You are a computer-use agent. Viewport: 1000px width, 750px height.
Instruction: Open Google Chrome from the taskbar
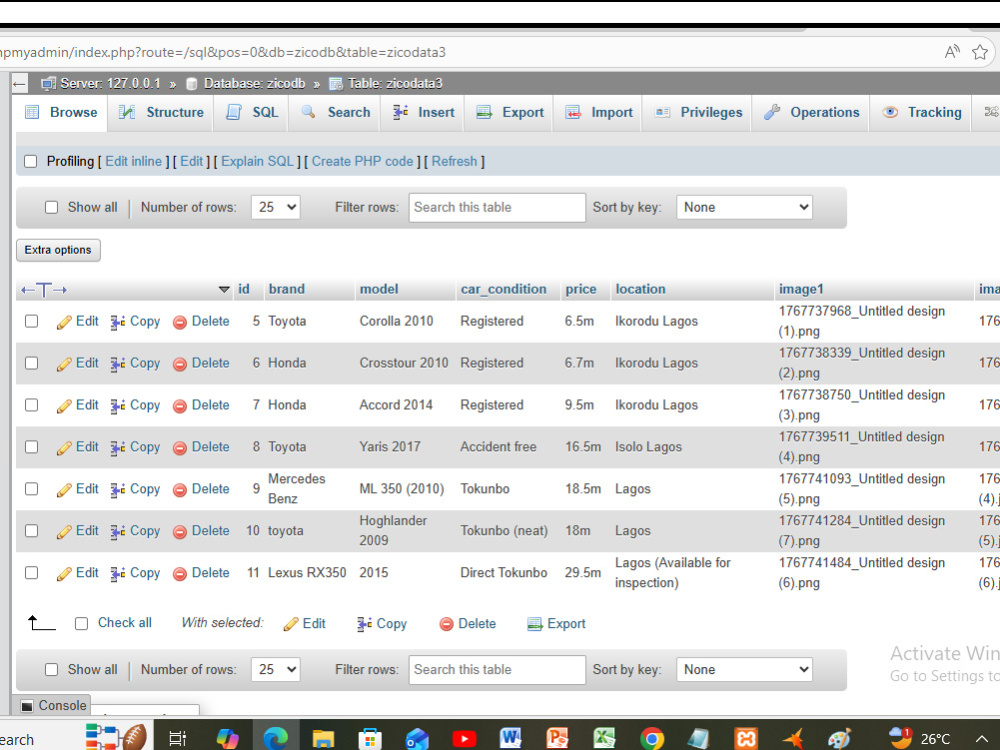652,739
